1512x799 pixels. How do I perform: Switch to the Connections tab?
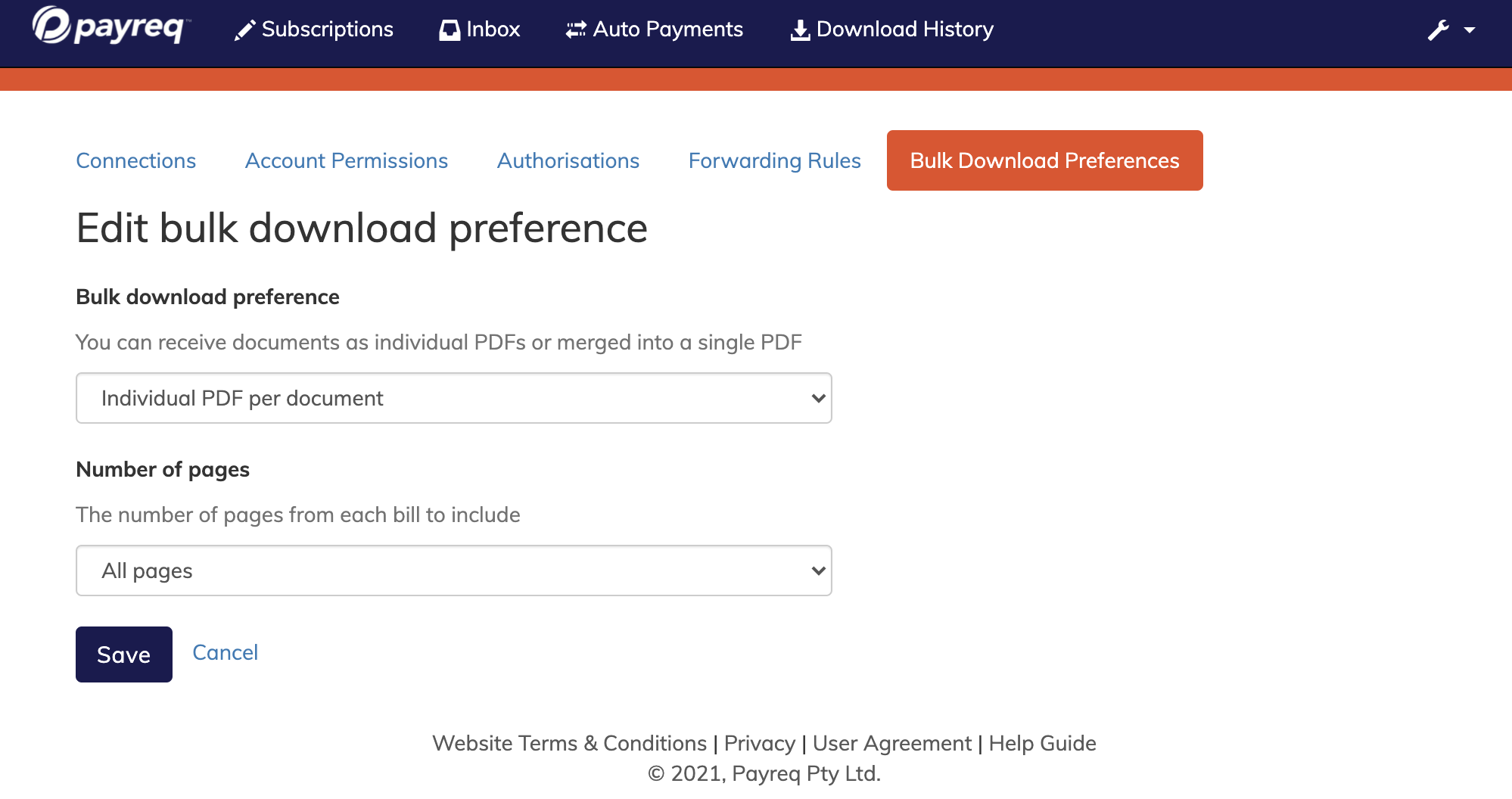point(136,160)
